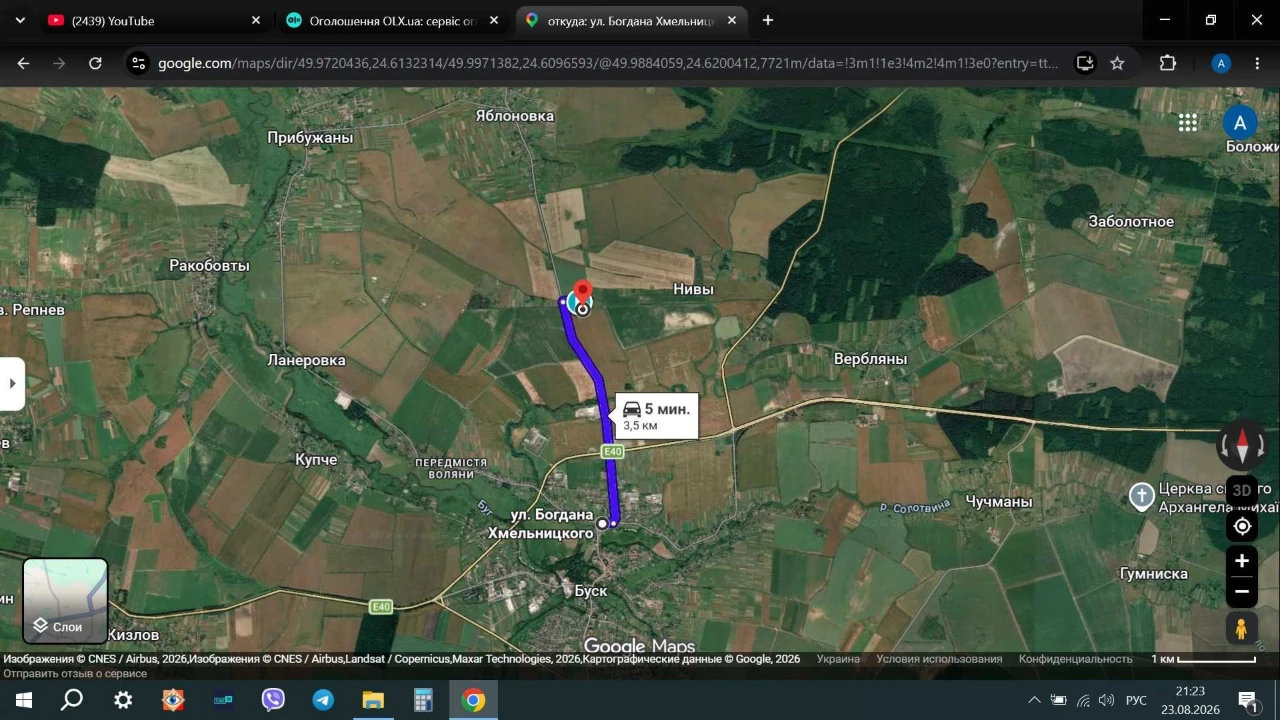Screen dimensions: 1280x720
Task: Switch map type via Слои thumbnail
Action: [x=65, y=601]
